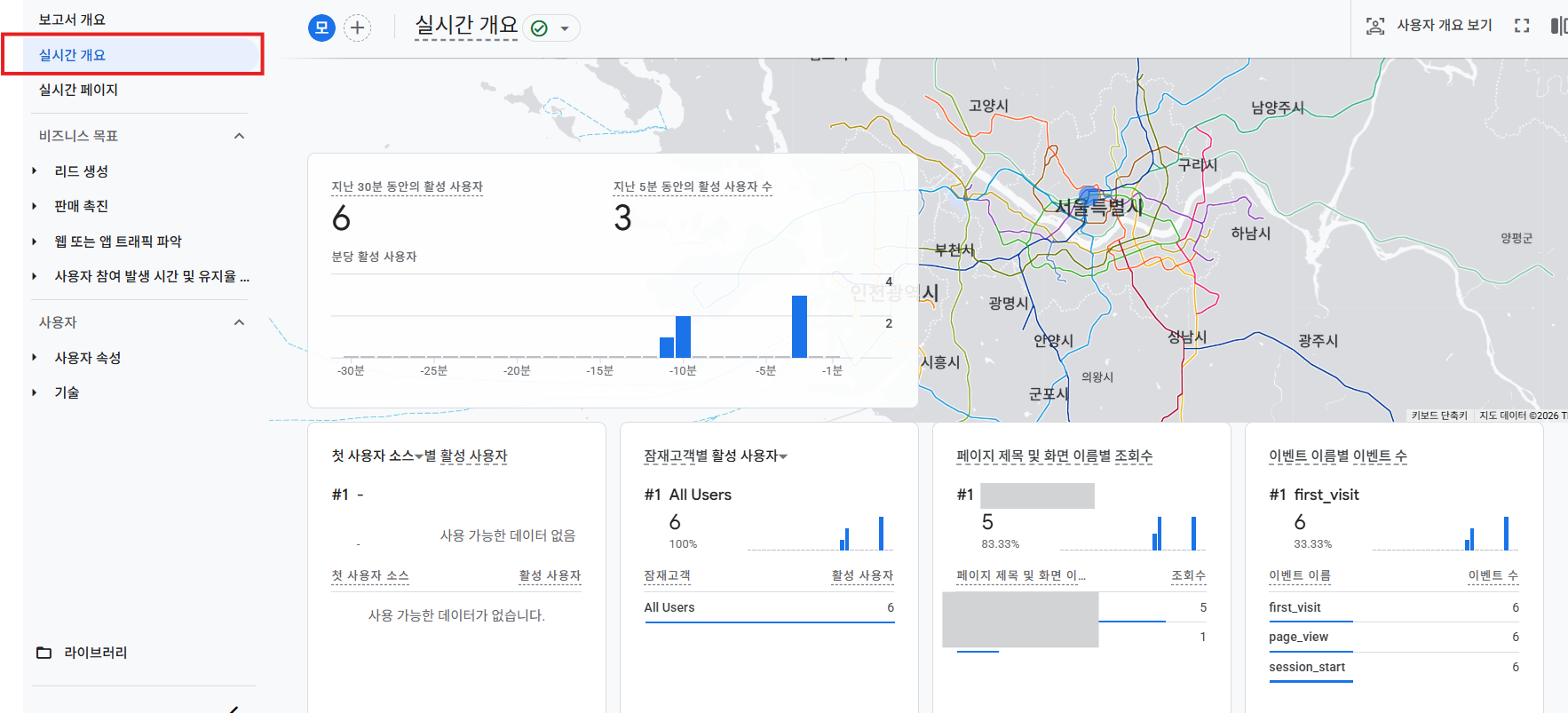Open 실시간 페이지 report
The height and width of the screenshot is (713, 1568).
pos(78,90)
